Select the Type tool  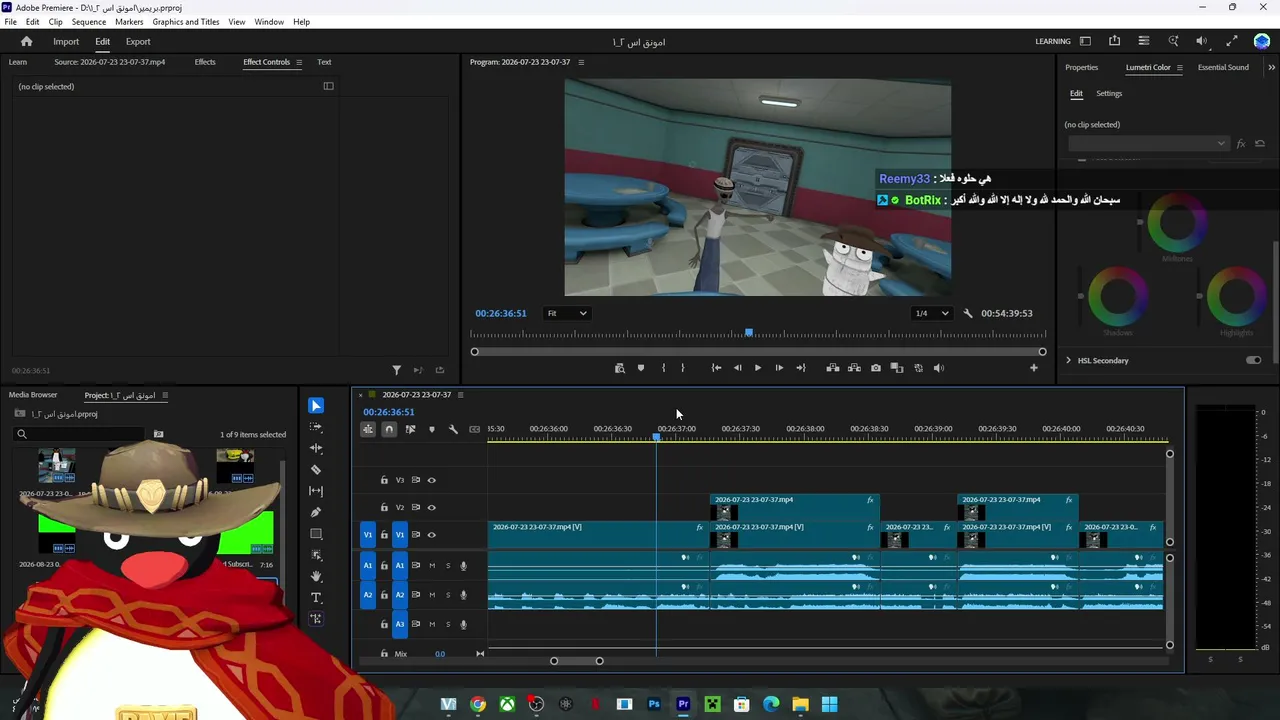316,598
